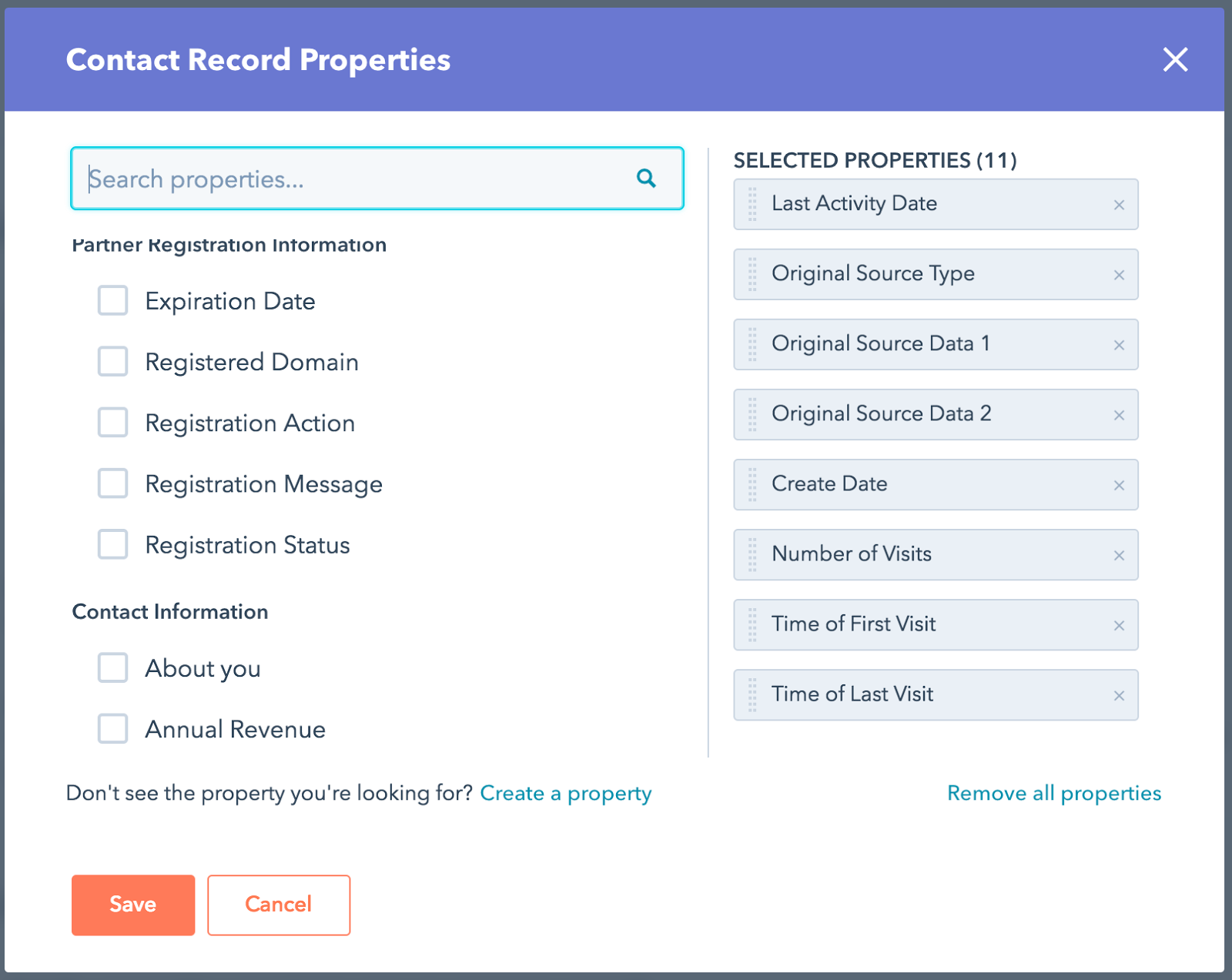Click the Annual Revenue label text
The height and width of the screenshot is (980, 1232).
(x=235, y=729)
